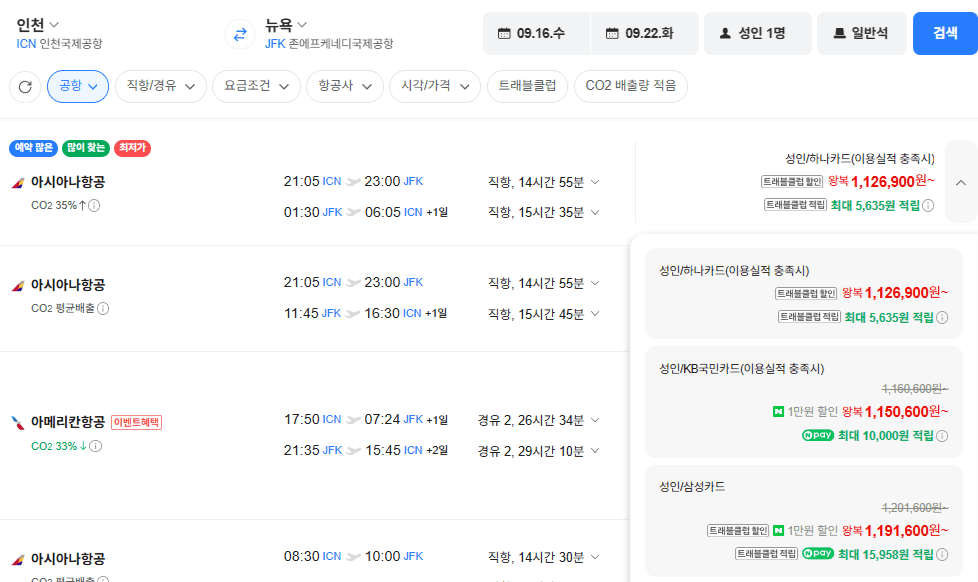Click the 최저가 red tag
The width and height of the screenshot is (978, 582).
click(x=132, y=148)
